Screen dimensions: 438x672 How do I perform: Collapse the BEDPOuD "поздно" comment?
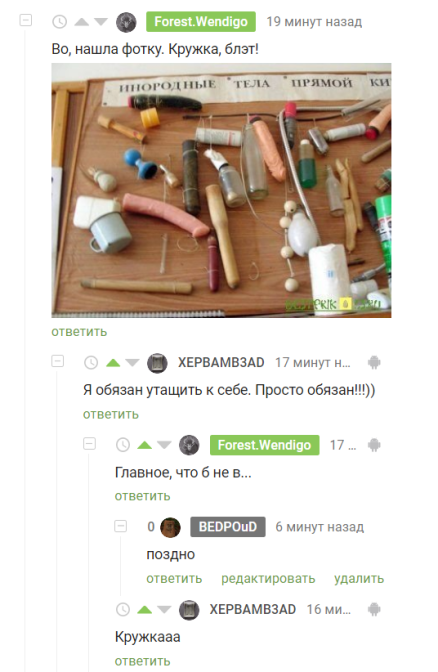tap(121, 526)
